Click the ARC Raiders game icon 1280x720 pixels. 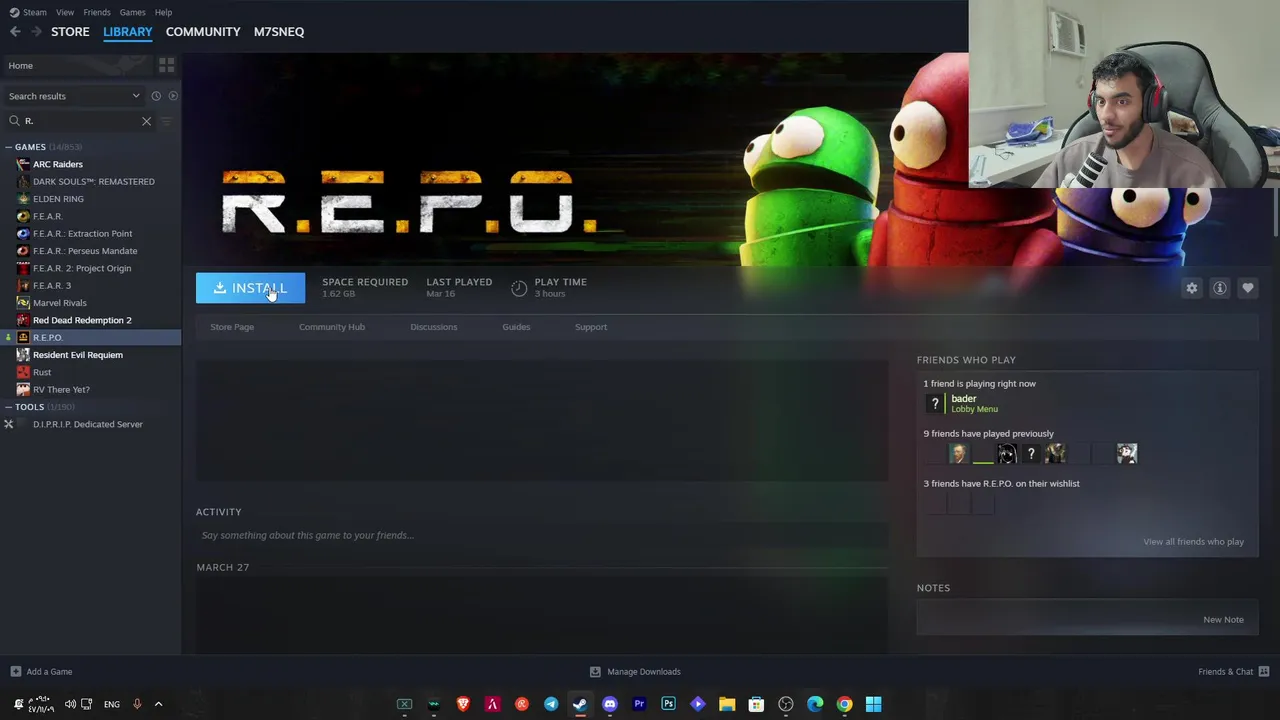tap(23, 164)
